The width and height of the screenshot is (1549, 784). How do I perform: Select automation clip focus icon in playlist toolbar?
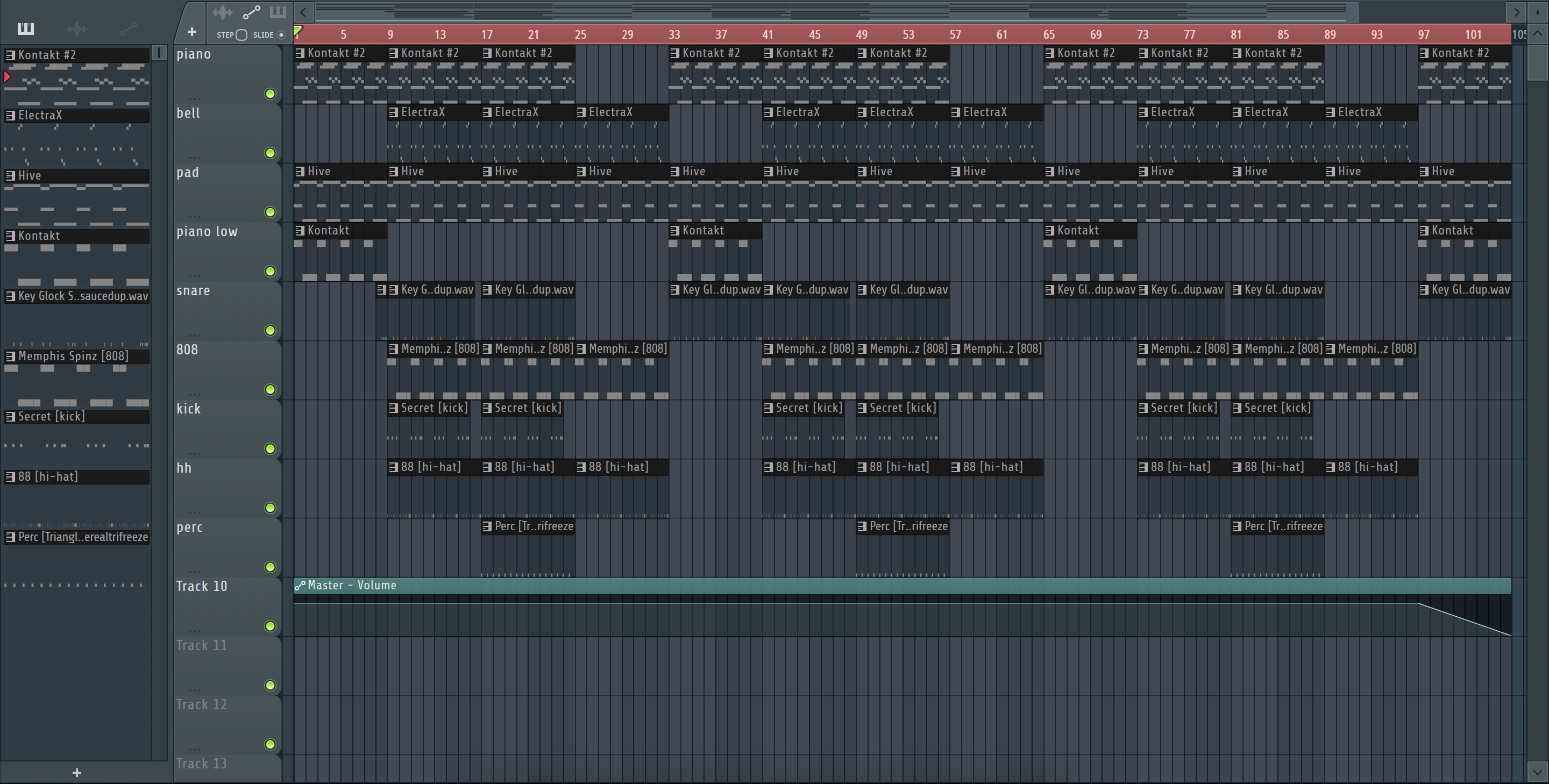click(x=251, y=12)
